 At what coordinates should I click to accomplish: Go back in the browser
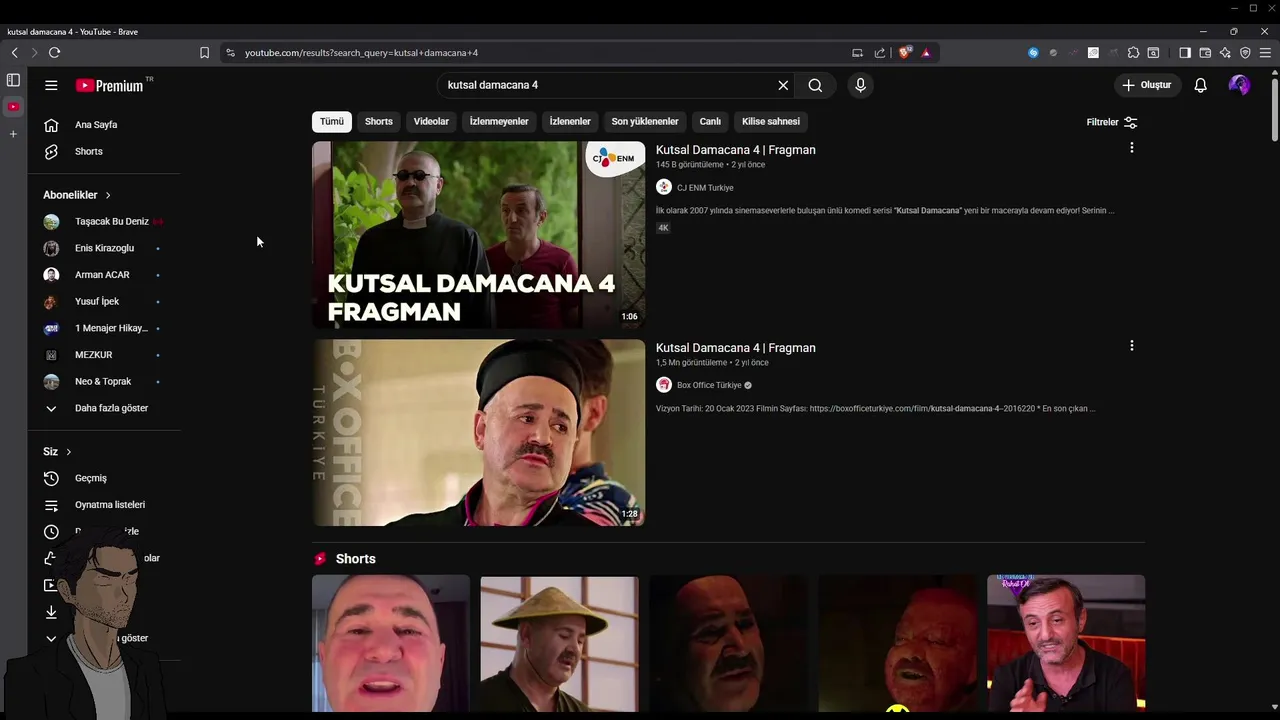coord(14,53)
